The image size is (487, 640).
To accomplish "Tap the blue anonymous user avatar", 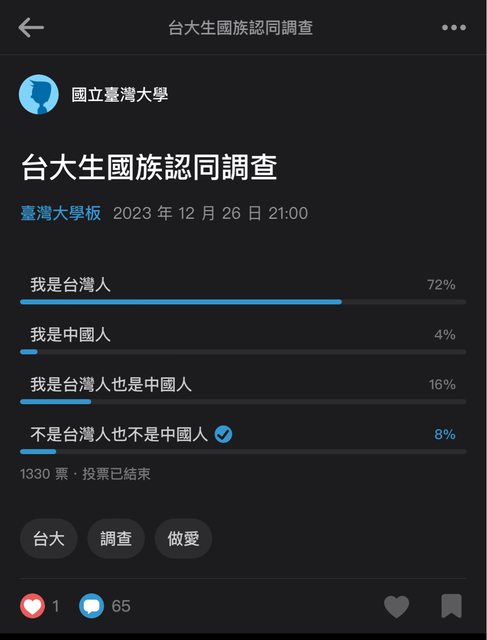I will (39, 94).
